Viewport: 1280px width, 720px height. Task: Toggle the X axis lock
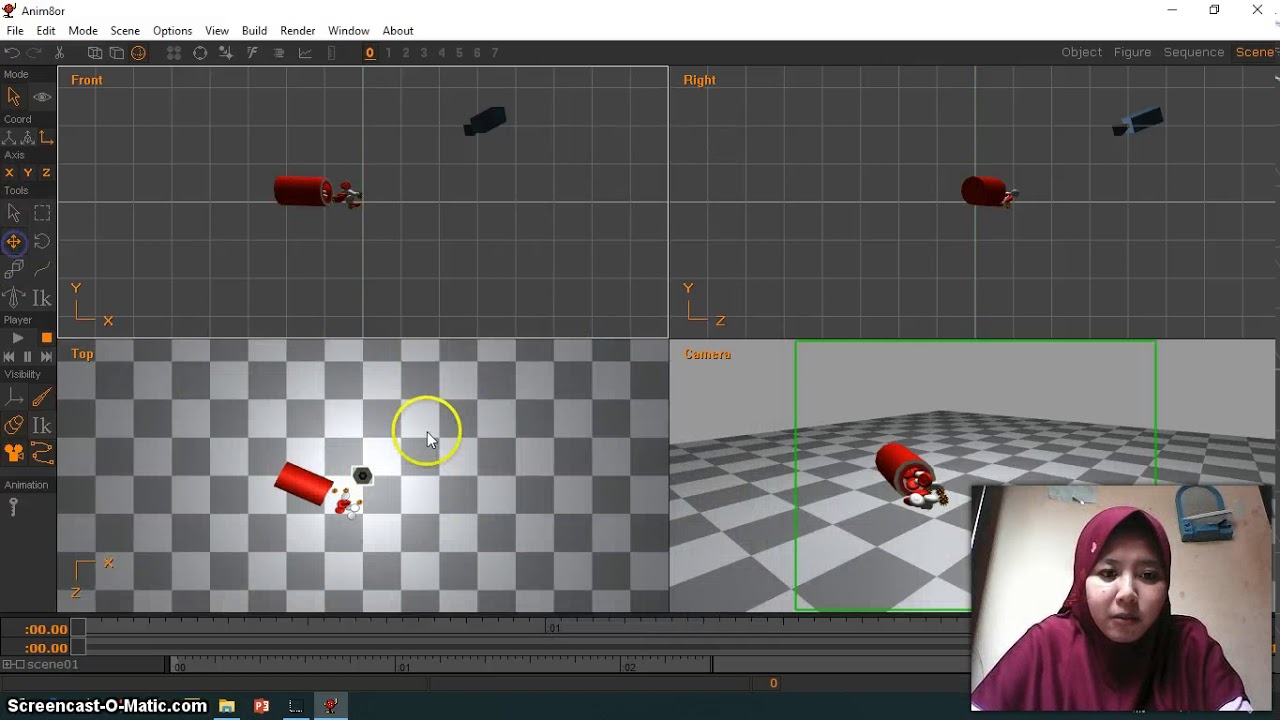point(10,173)
